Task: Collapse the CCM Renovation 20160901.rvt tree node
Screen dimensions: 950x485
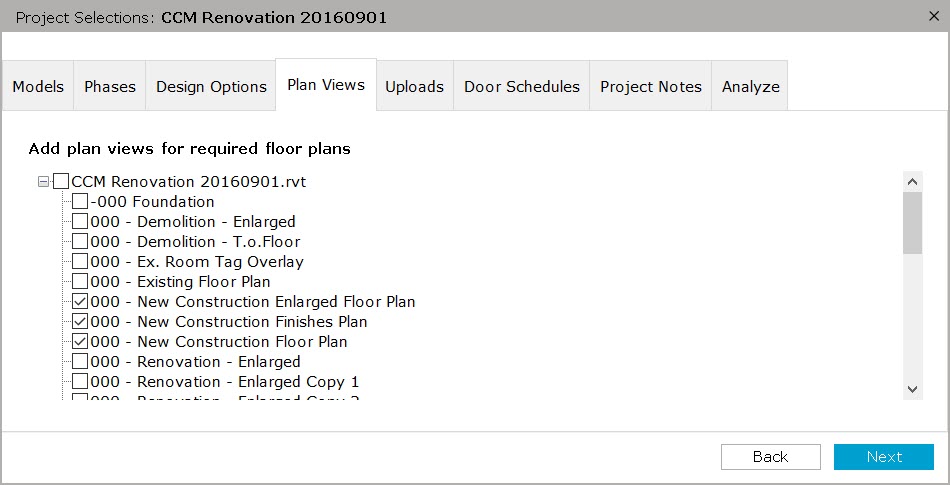Action: pos(43,182)
